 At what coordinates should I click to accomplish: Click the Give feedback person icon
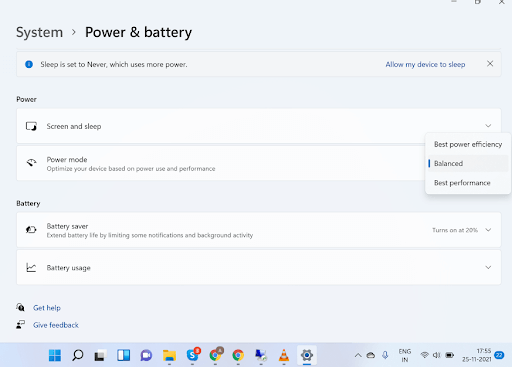click(x=20, y=325)
